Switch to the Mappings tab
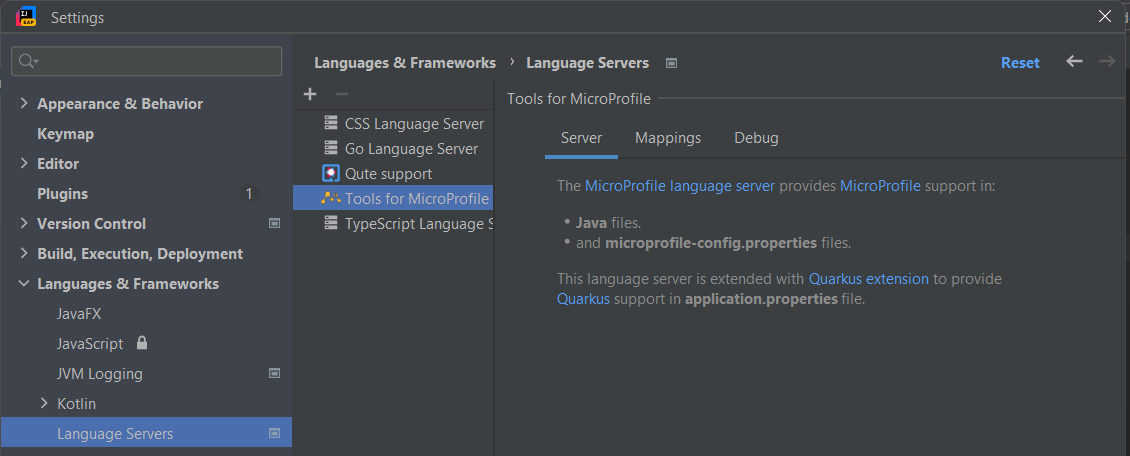This screenshot has height=456, width=1130. 668,138
